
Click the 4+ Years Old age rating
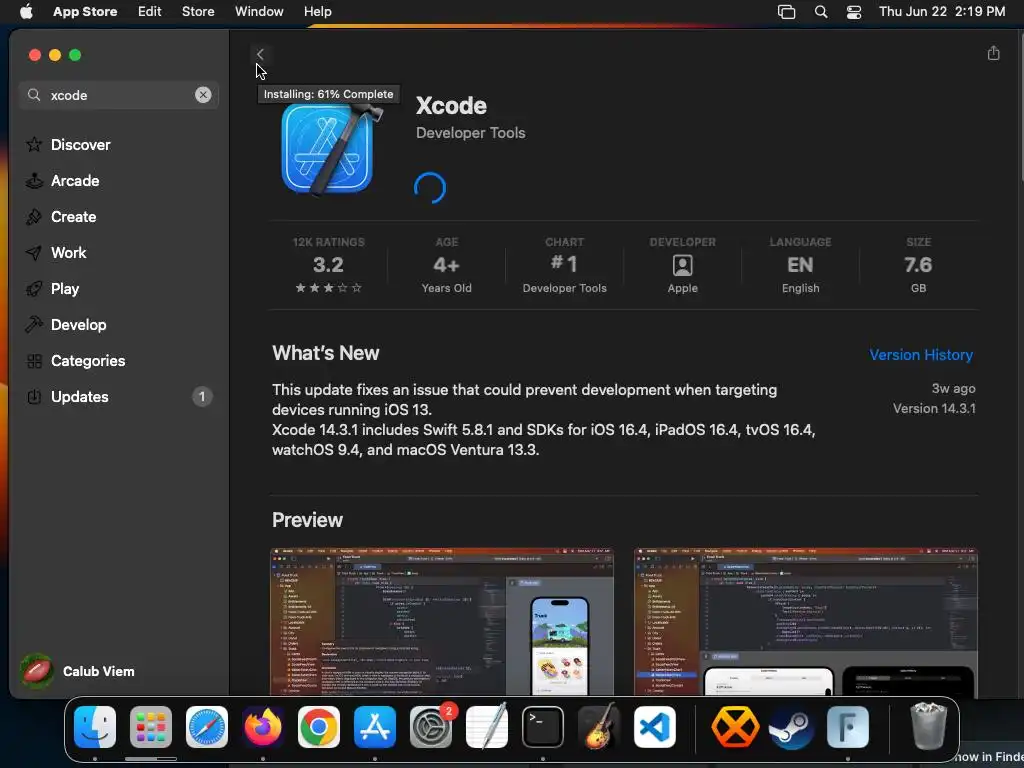[x=447, y=264]
